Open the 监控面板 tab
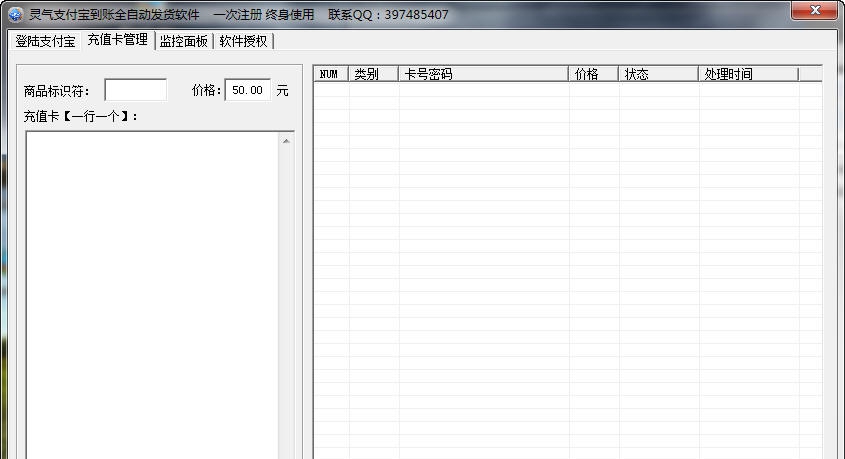 [184, 41]
